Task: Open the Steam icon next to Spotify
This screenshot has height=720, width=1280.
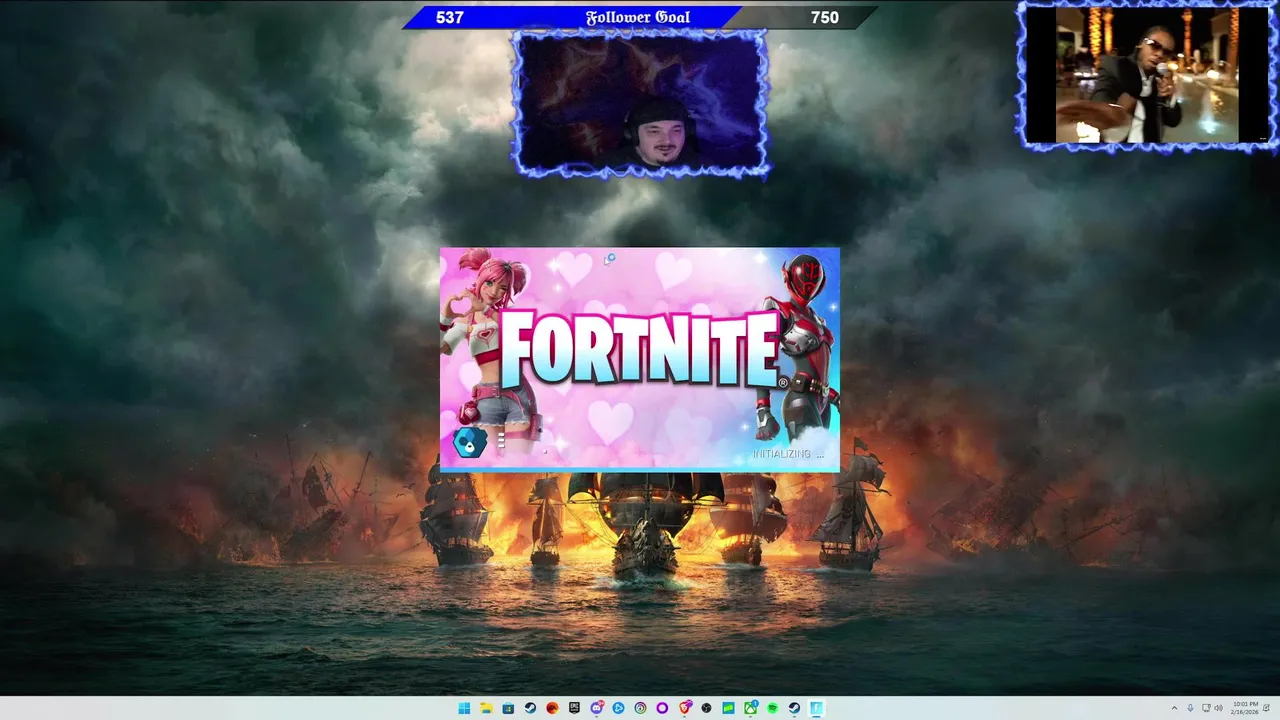Action: pos(794,708)
